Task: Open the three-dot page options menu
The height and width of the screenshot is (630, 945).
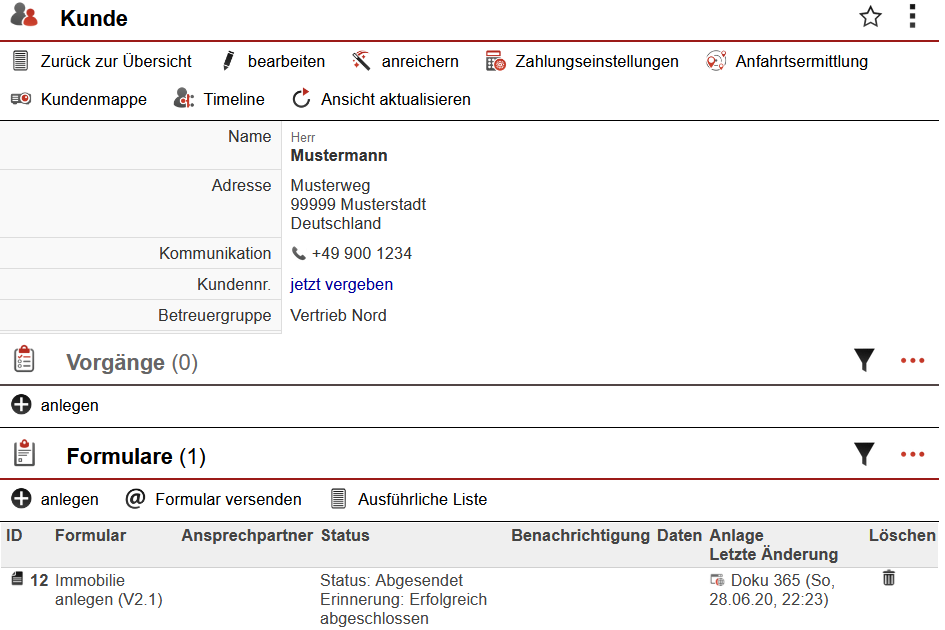Action: [912, 16]
